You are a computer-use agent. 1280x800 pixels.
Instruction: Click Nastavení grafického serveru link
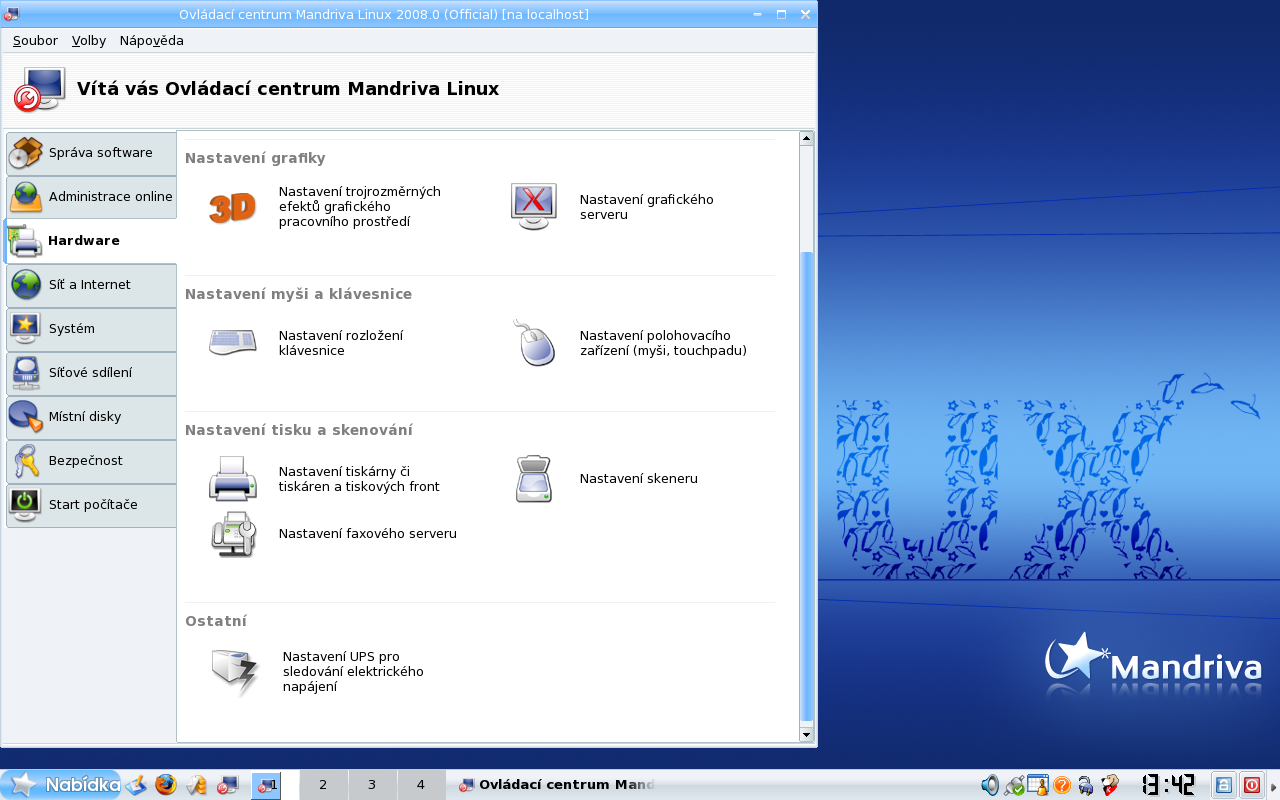(646, 207)
